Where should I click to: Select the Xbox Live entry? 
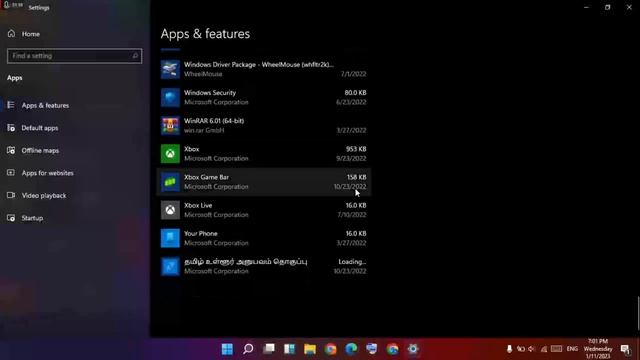(264, 210)
